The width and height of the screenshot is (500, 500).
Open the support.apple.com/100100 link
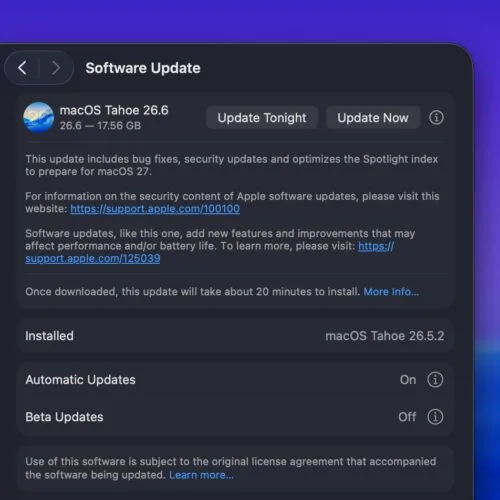(x=155, y=209)
